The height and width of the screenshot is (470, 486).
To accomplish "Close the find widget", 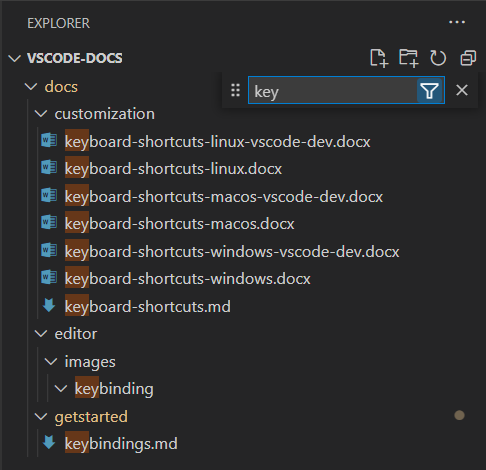I will point(462,90).
